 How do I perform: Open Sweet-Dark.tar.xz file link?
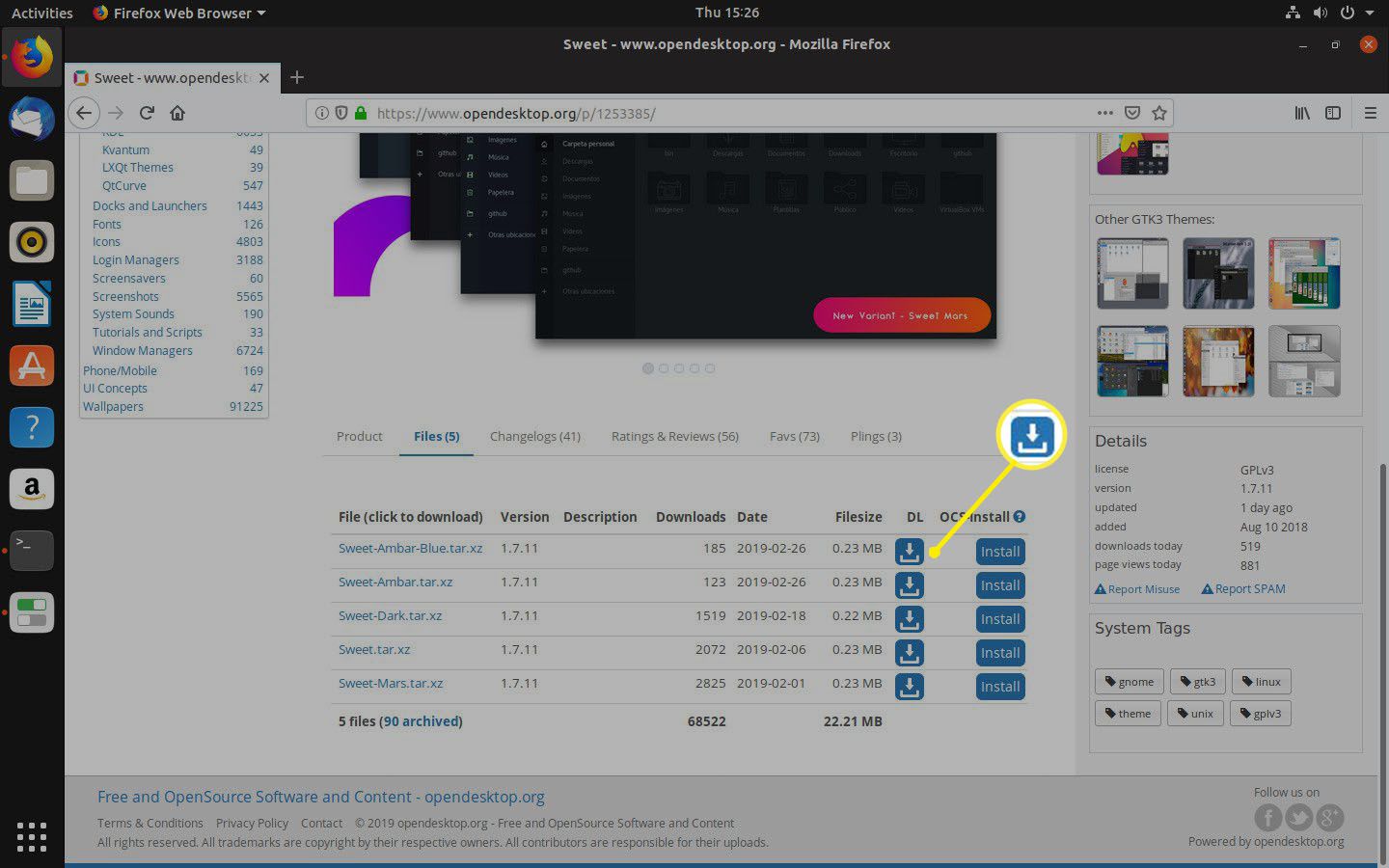pyautogui.click(x=390, y=615)
